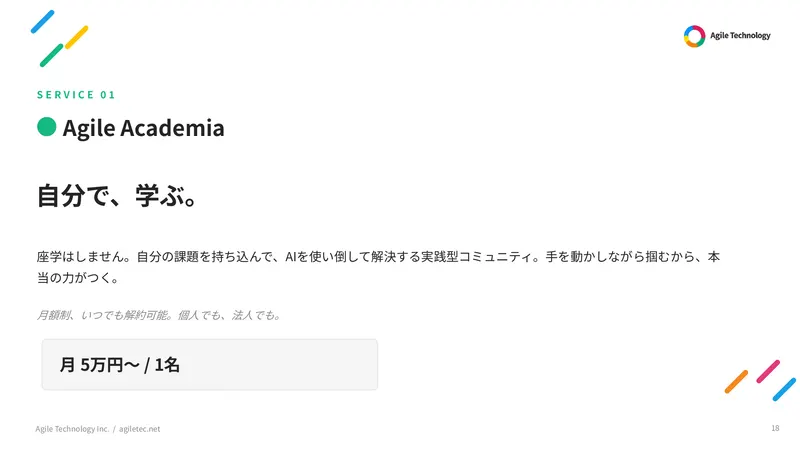Click the page number 18
Viewport: 800px width, 450px height.
(x=775, y=428)
